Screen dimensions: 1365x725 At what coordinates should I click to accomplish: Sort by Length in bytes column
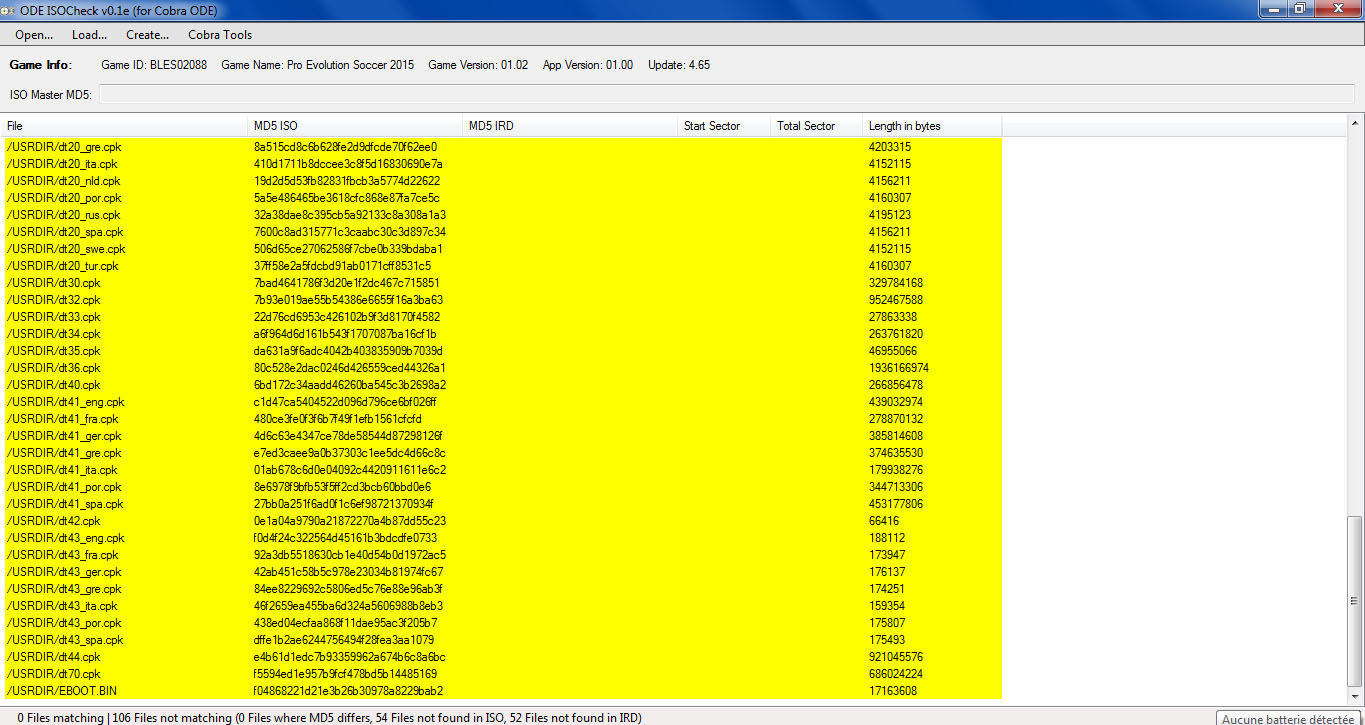pos(930,126)
